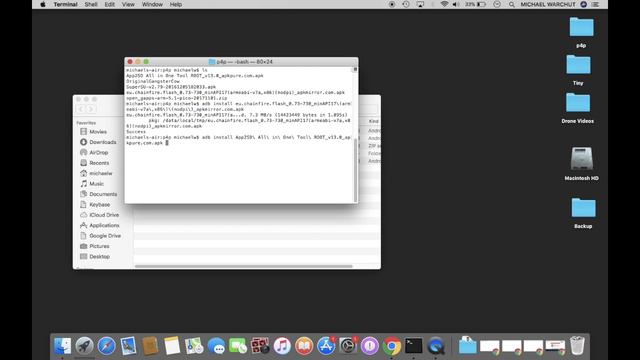Click the Terminal command prompt cursor line
640x360 pixels.
point(167,143)
